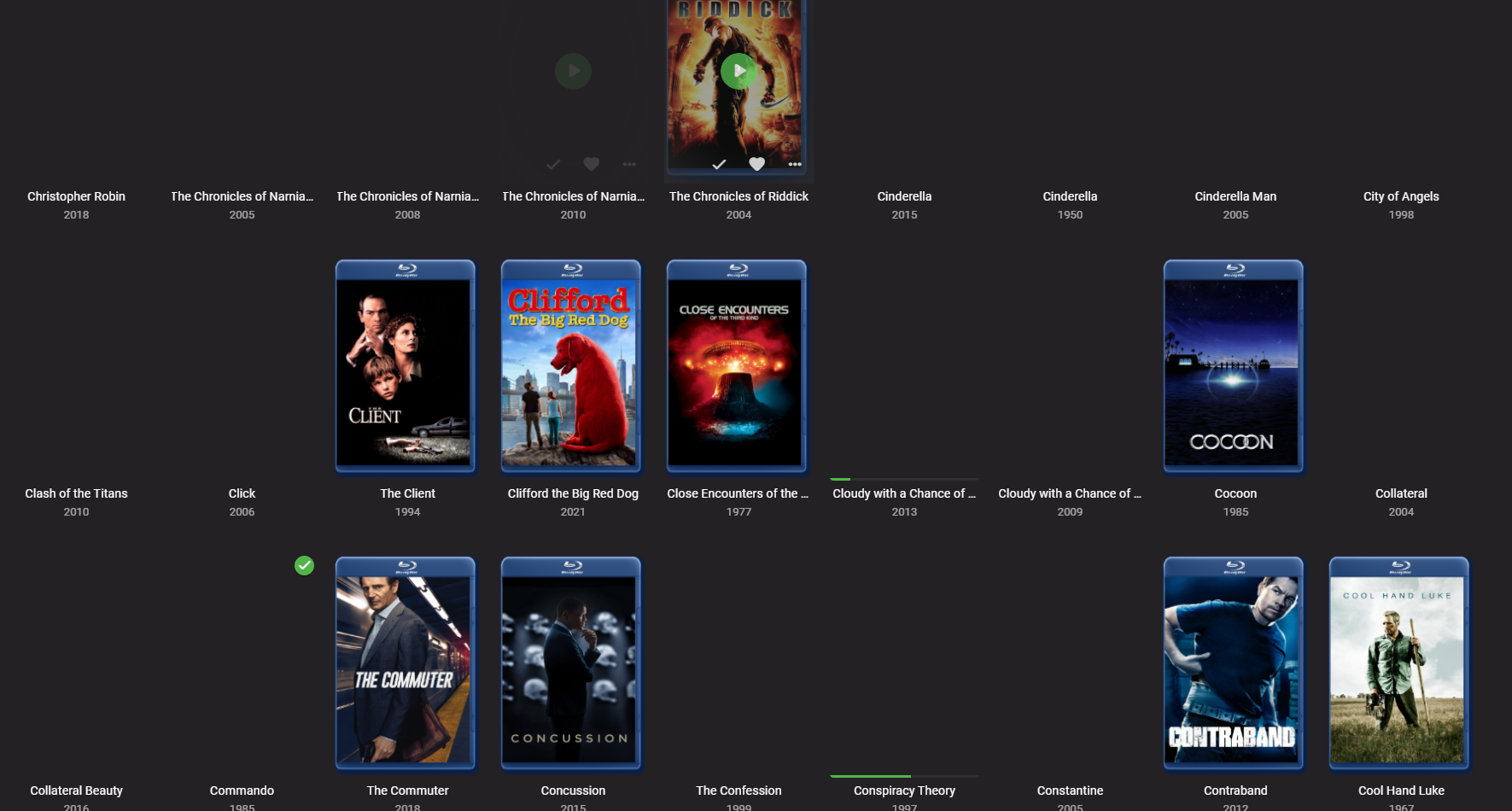The width and height of the screenshot is (1512, 811).
Task: Open the Constantine title
Action: tap(1070, 791)
